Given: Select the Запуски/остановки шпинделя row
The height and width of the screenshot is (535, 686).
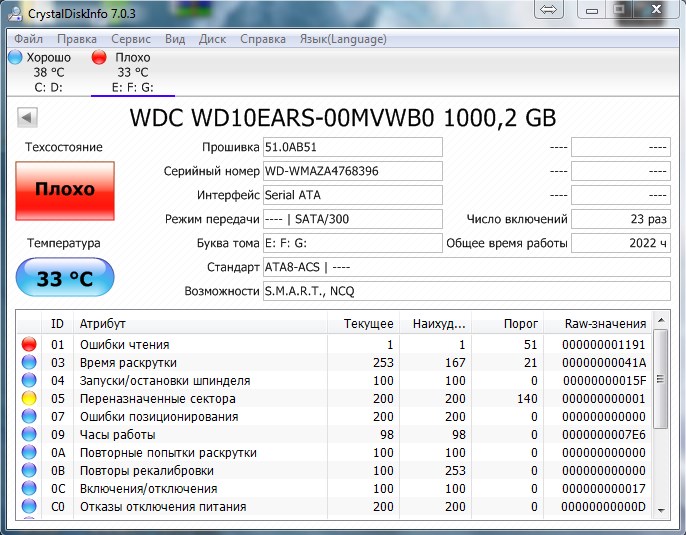Looking at the screenshot, I should tap(334, 381).
